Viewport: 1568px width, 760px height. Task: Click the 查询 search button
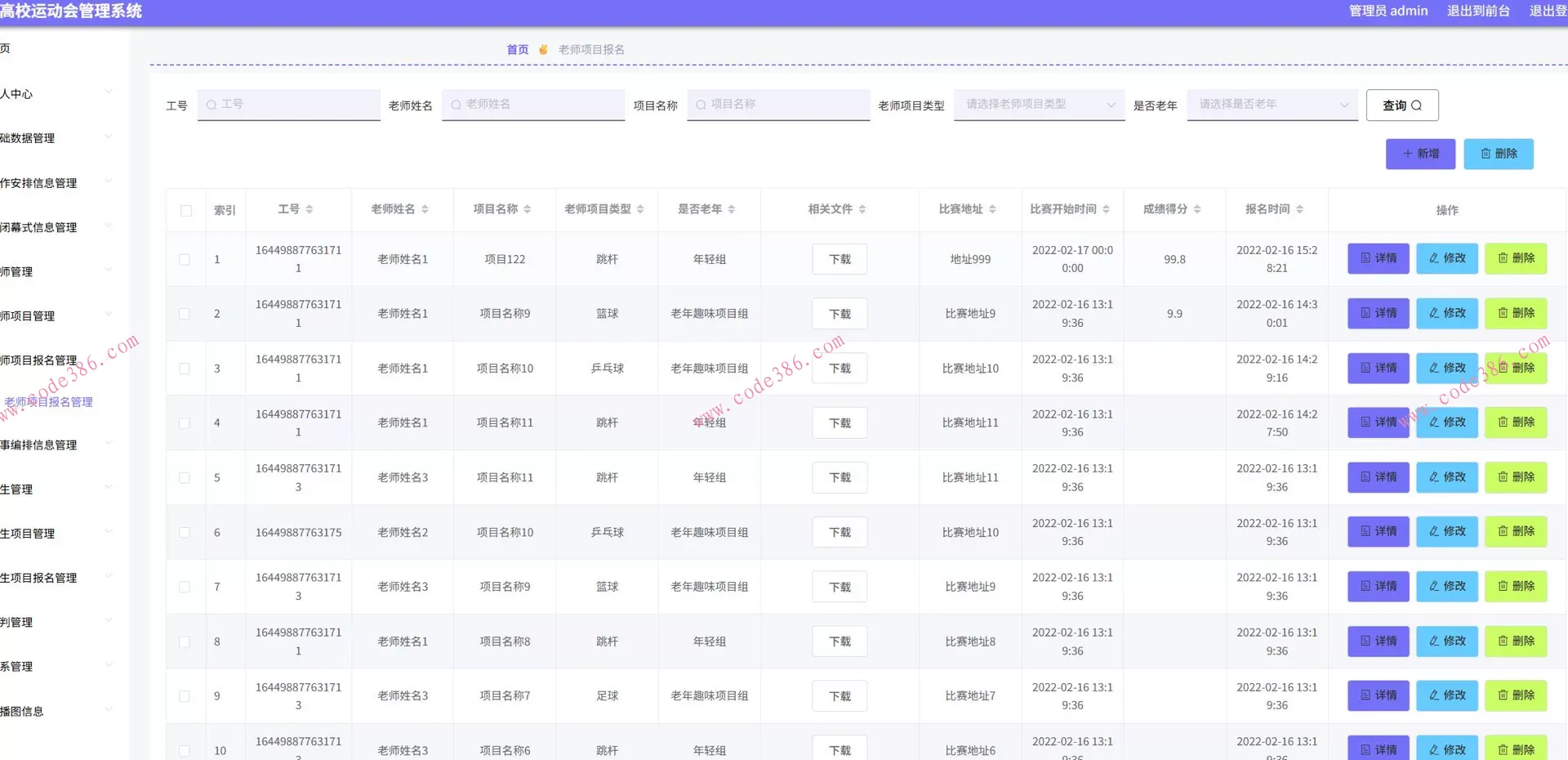click(x=1401, y=105)
